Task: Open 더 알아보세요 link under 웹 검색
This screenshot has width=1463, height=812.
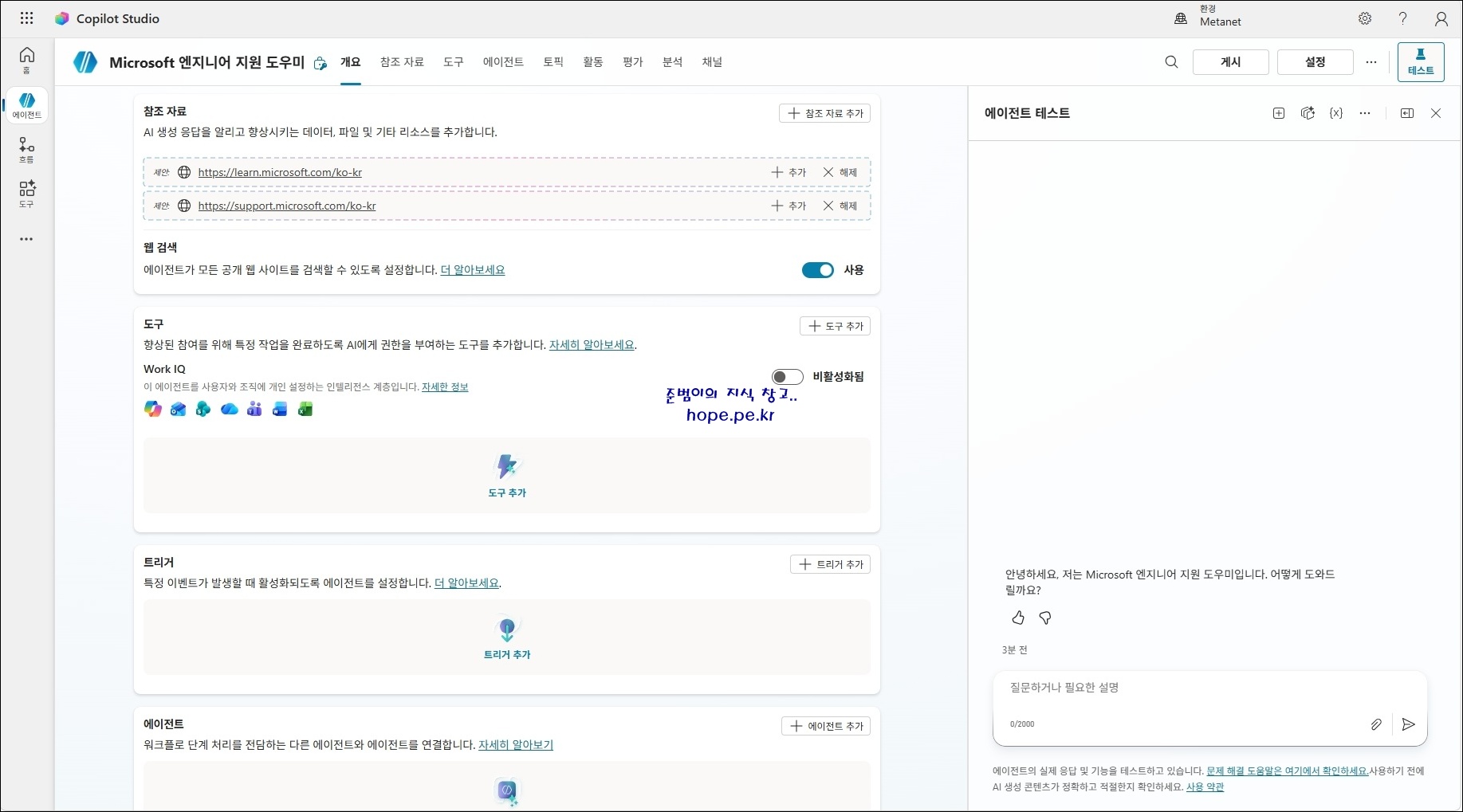Action: point(473,270)
